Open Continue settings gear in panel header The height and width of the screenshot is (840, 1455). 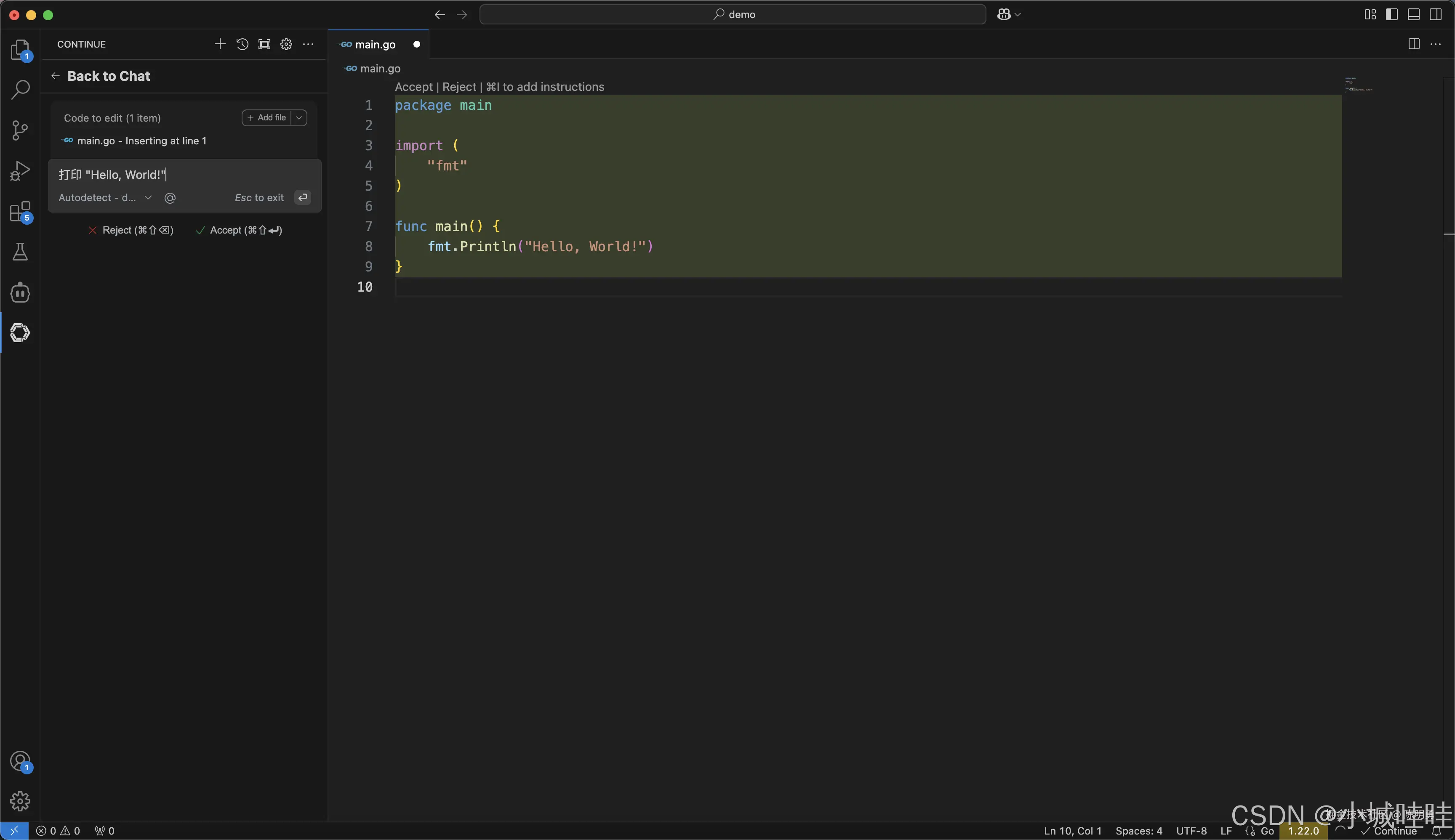click(286, 45)
